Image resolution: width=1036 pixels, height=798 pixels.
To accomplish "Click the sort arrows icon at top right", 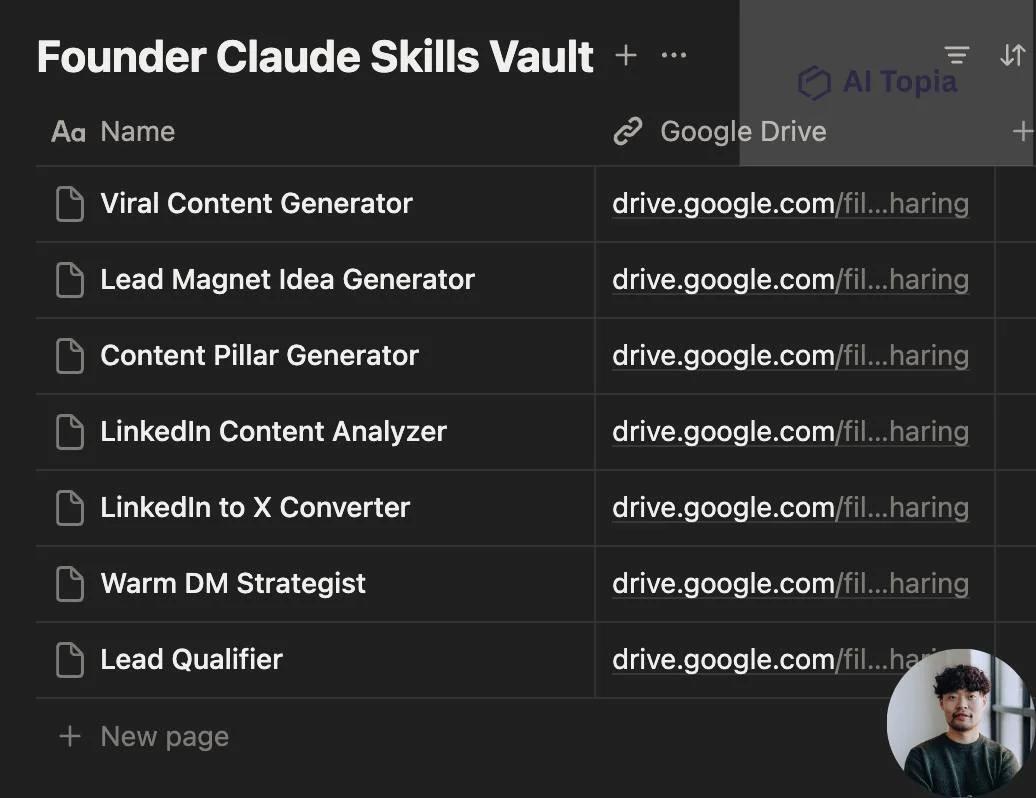I will pyautogui.click(x=1012, y=55).
